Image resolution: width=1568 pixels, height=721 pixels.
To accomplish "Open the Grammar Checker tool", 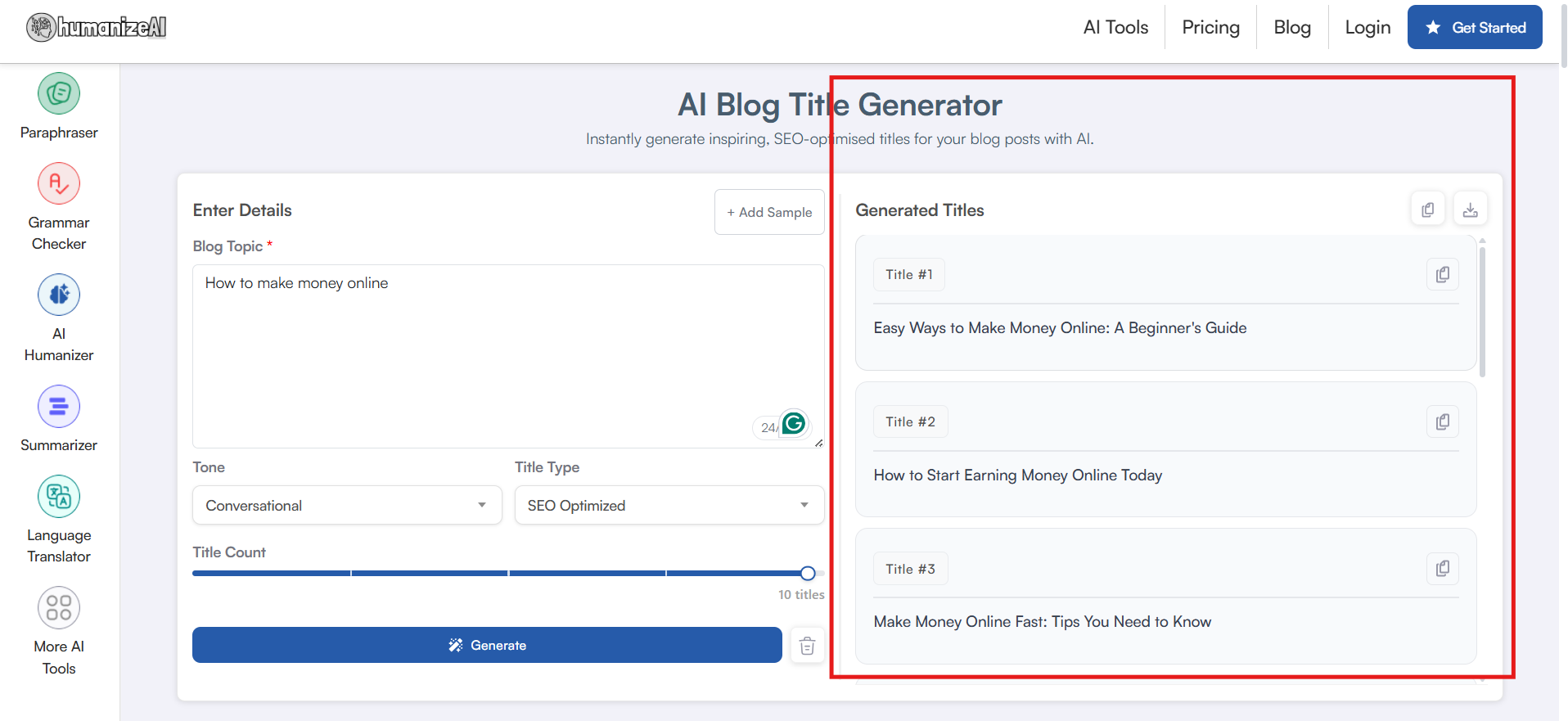I will [x=59, y=184].
